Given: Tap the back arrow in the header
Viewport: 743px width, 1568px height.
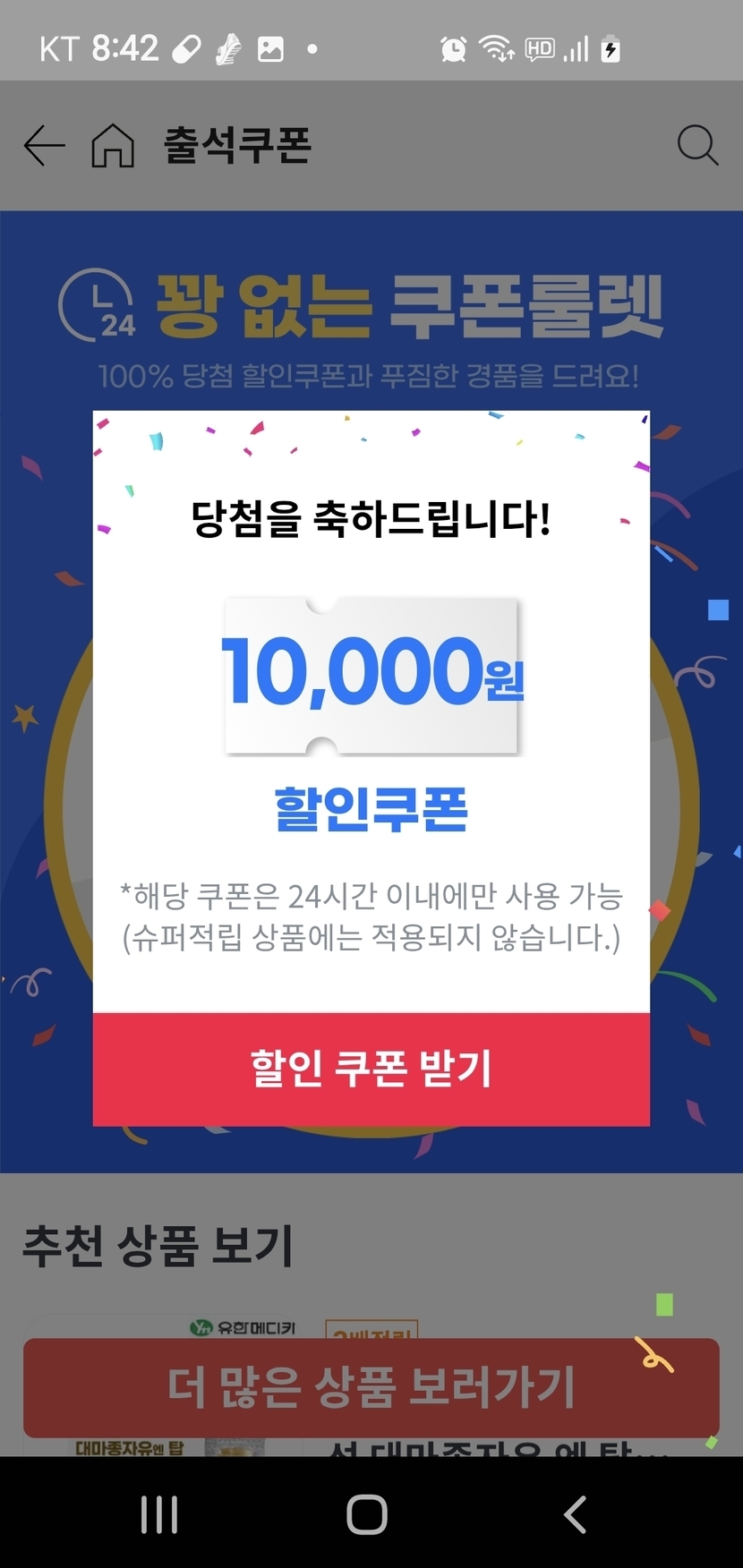Looking at the screenshot, I should [x=44, y=146].
